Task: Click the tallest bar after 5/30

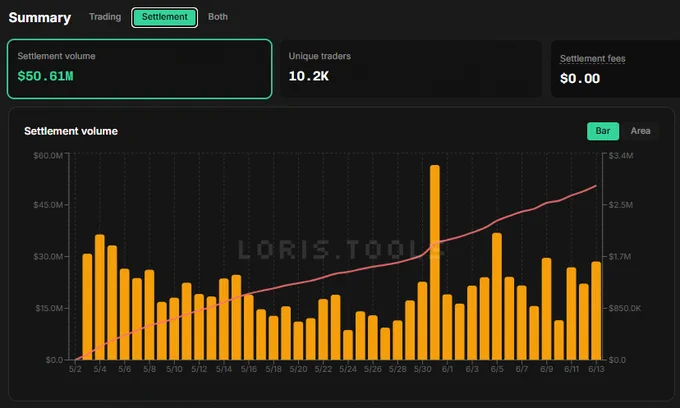Action: pyautogui.click(x=435, y=262)
